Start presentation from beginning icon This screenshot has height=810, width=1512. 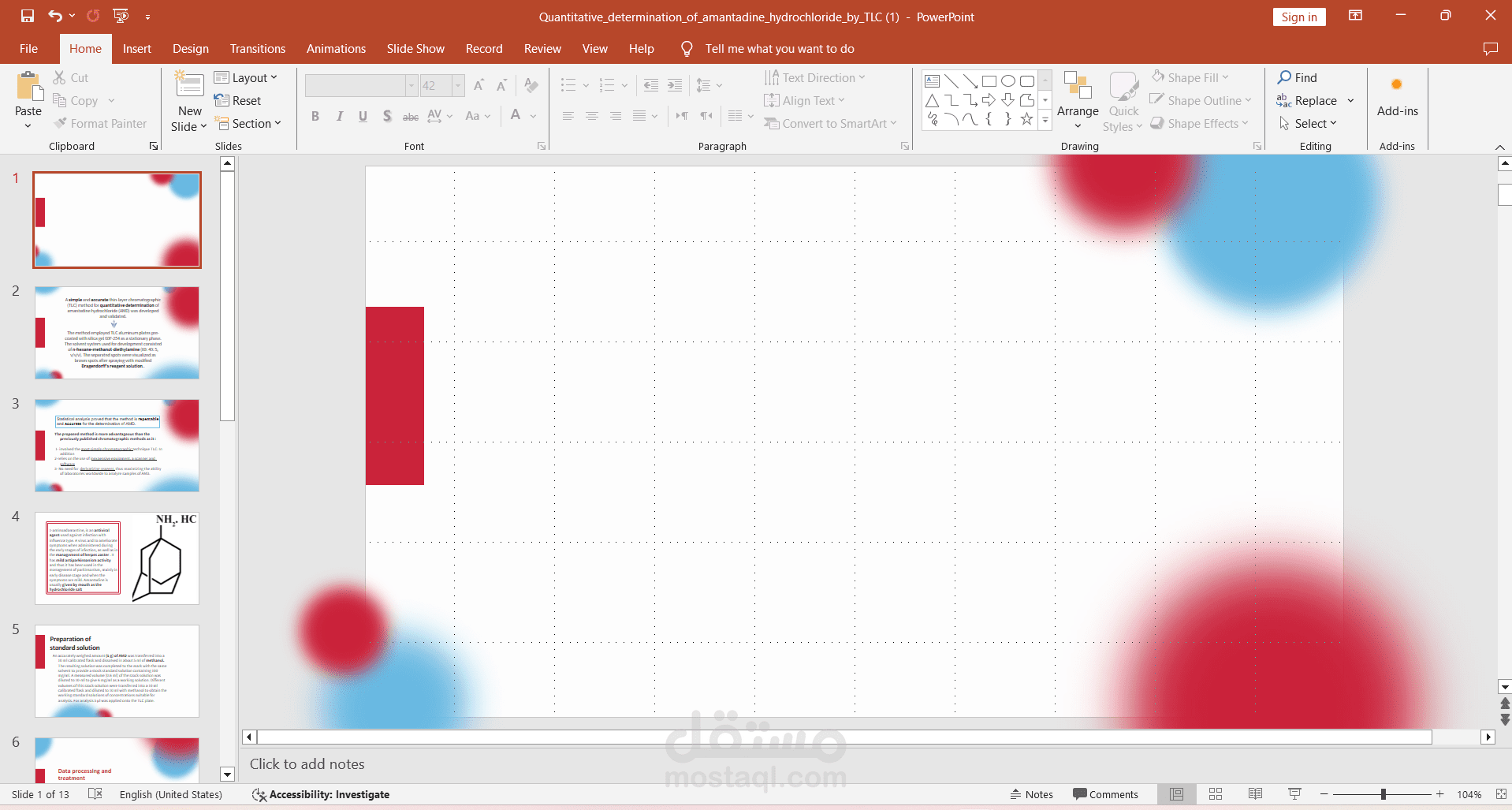point(121,16)
